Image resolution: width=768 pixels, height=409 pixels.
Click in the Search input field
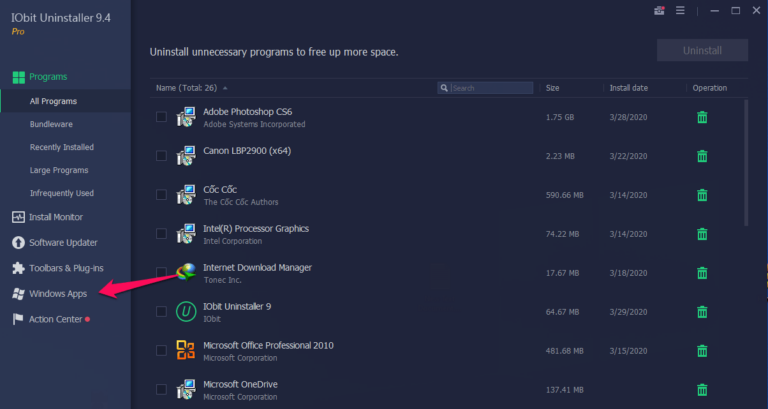(491, 88)
